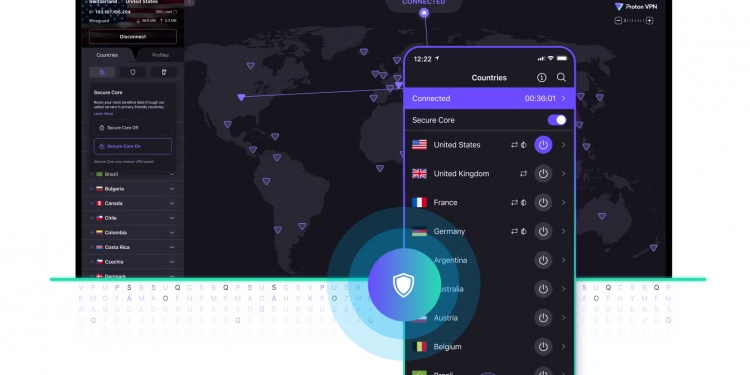Tap the Austria power button on the phone
The image size is (750, 375).
(543, 318)
